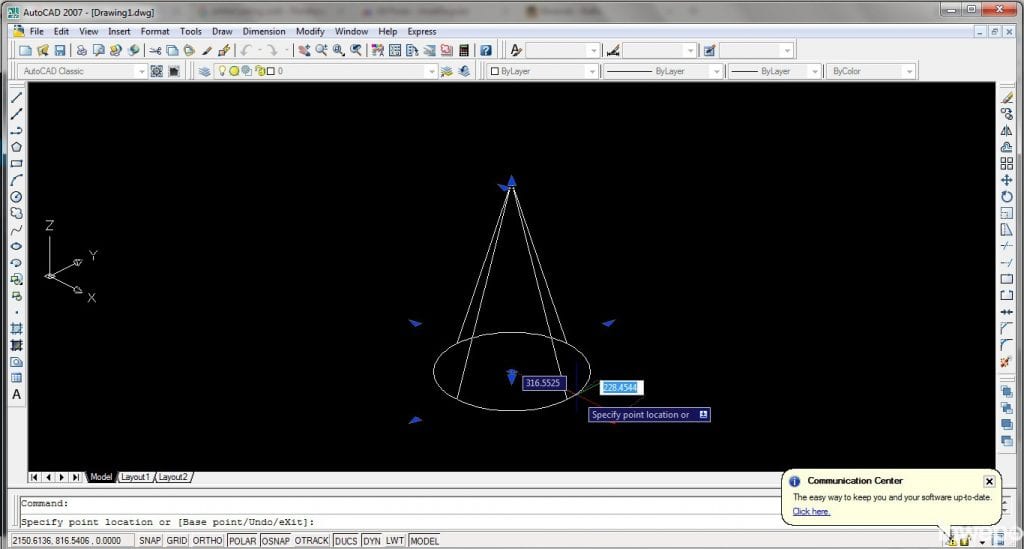Toggle SNAP mode in status bar
1024x549 pixels.
coord(149,541)
